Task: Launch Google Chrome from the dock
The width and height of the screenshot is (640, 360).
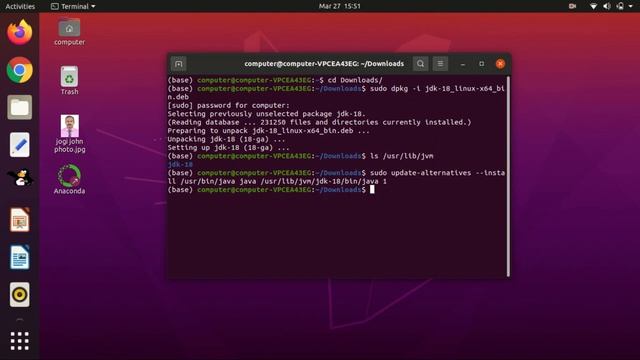Action: (20, 70)
